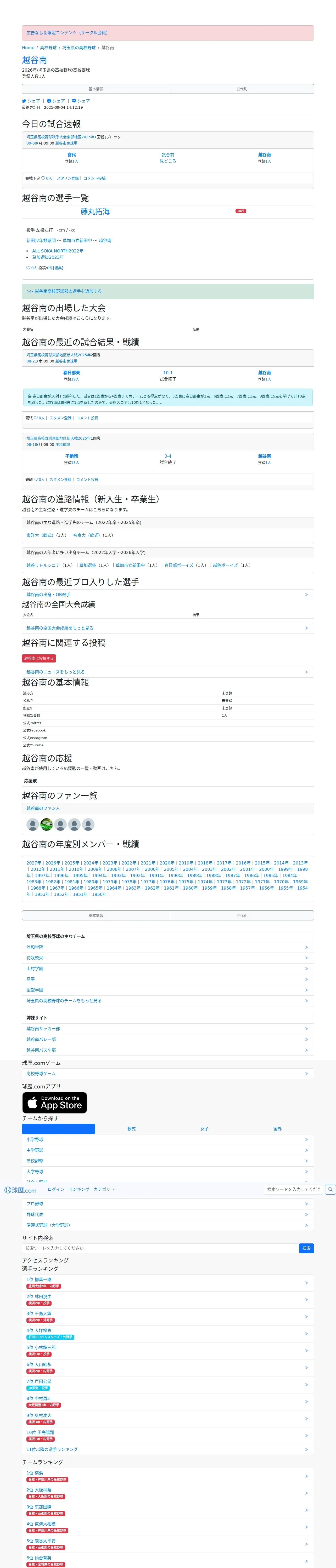The image size is (336, 1568).
Task: Click the magnifier search button in the navbar
Action: [330, 1189]
